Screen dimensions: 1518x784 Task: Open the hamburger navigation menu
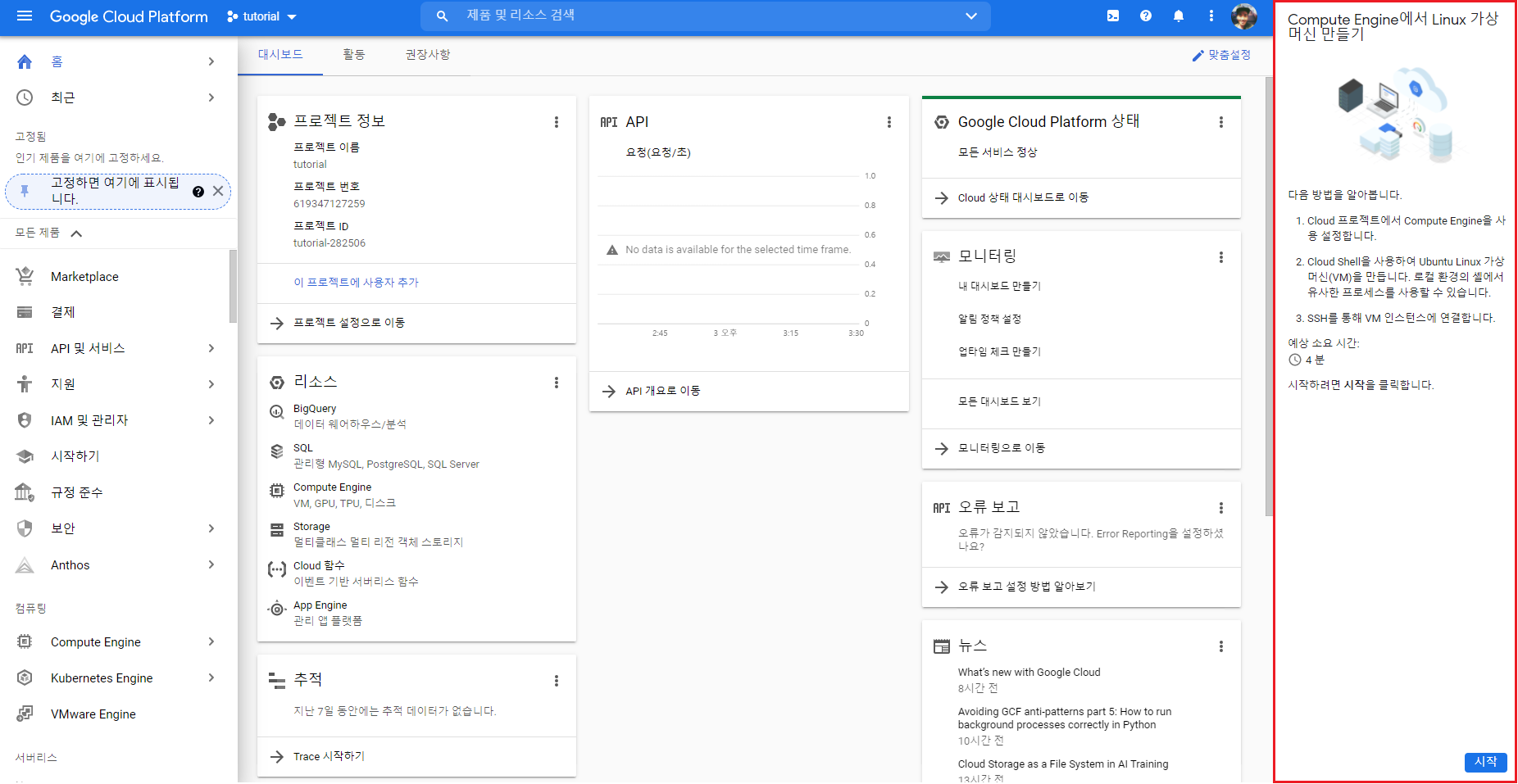coord(25,16)
